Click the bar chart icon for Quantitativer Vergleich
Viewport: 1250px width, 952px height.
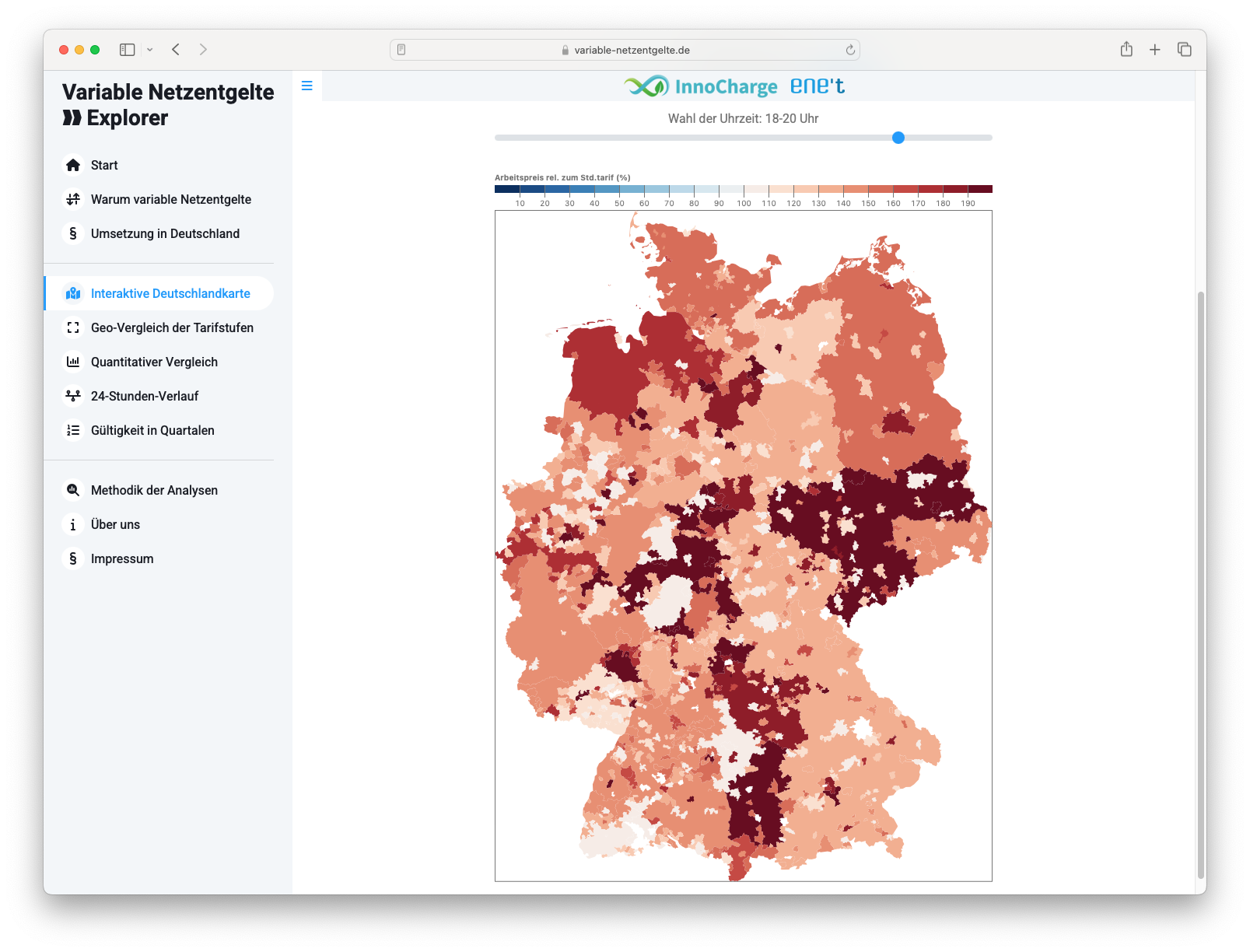[73, 362]
